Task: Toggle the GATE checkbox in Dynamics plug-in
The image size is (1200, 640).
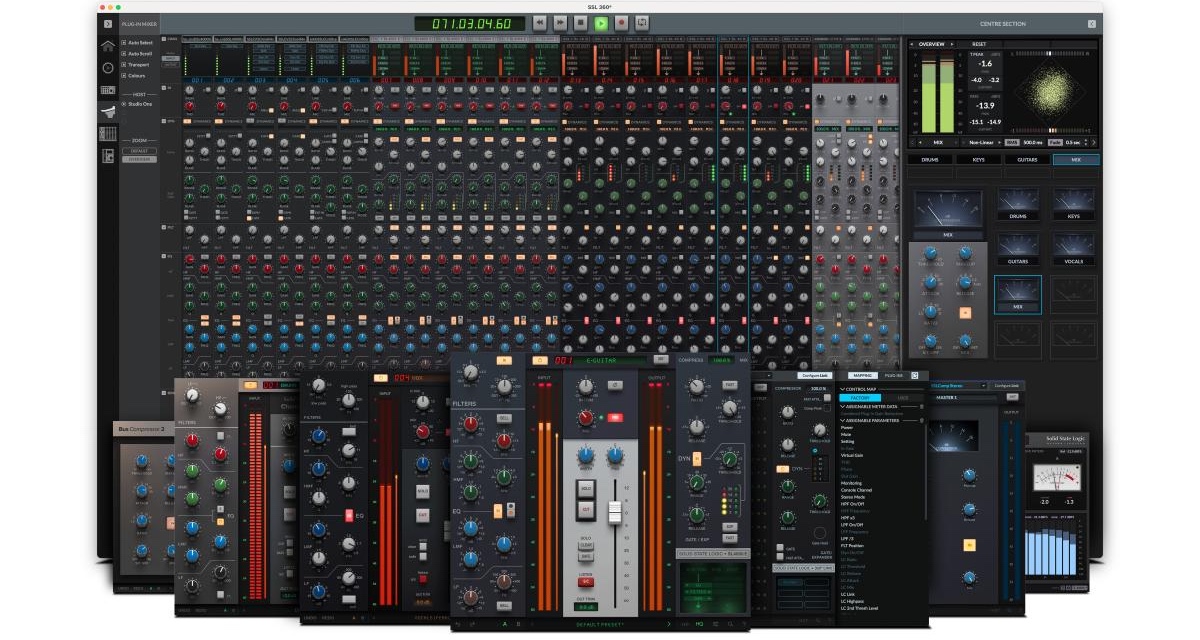Action: [x=780, y=546]
